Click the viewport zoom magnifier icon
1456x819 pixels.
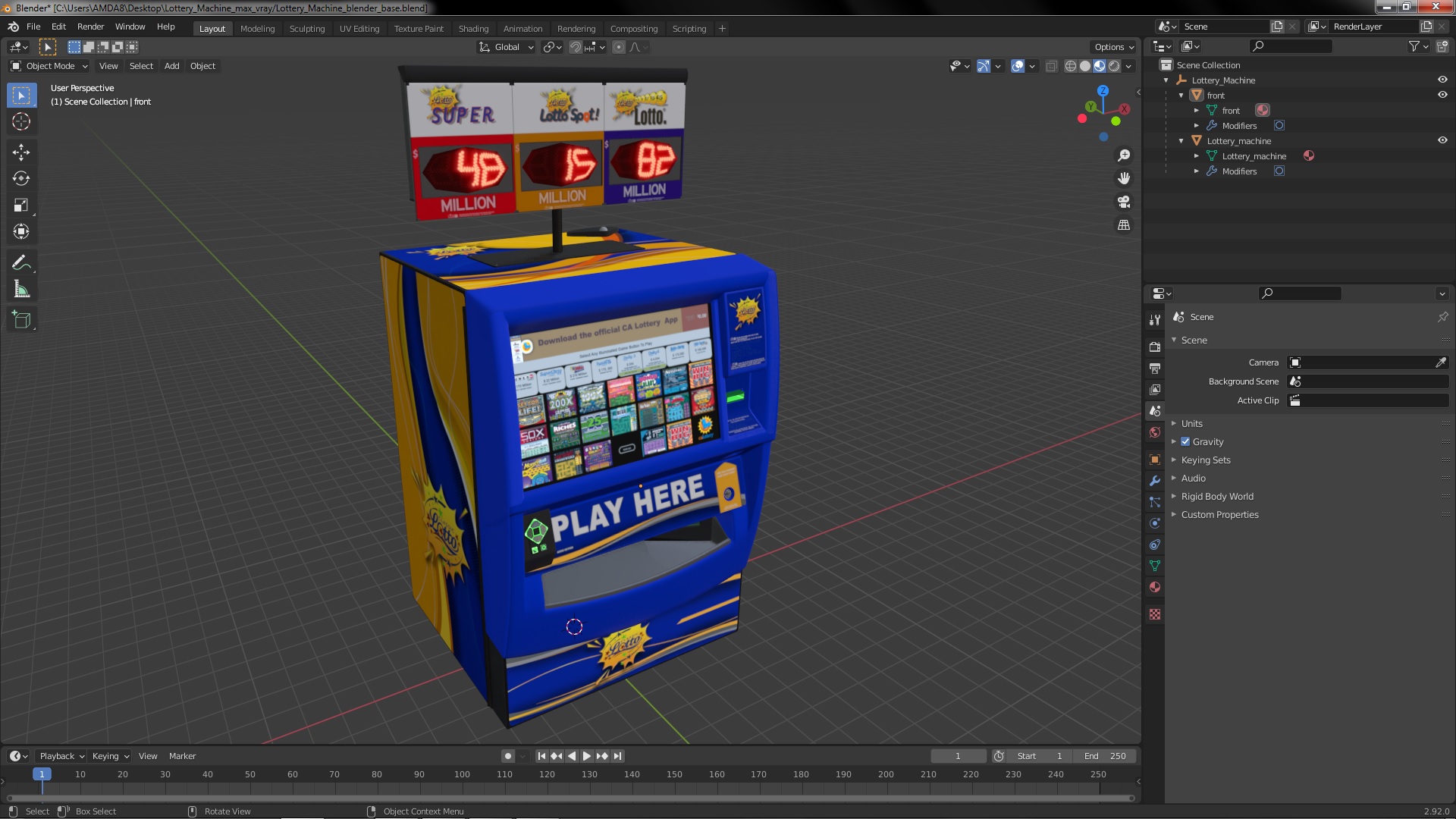click(x=1124, y=155)
